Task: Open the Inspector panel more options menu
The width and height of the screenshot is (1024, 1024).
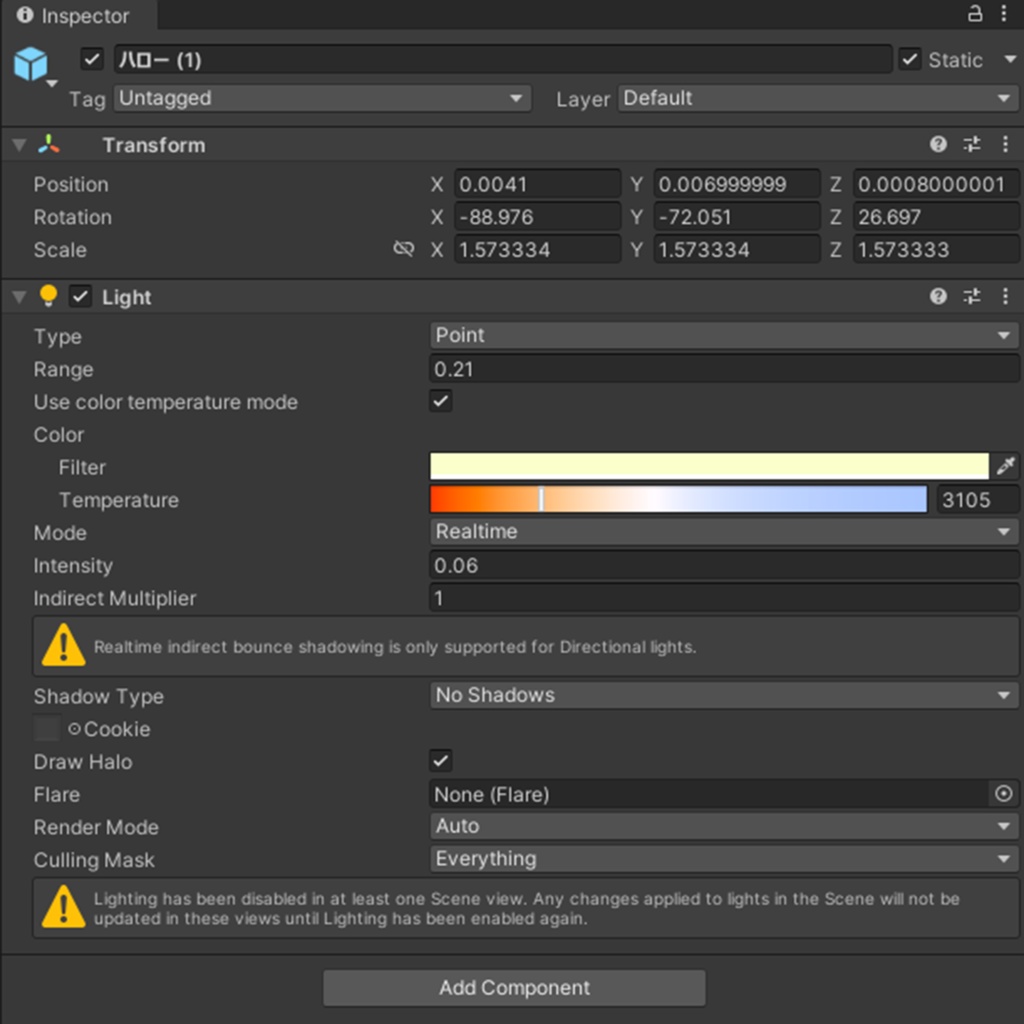Action: 1004,14
